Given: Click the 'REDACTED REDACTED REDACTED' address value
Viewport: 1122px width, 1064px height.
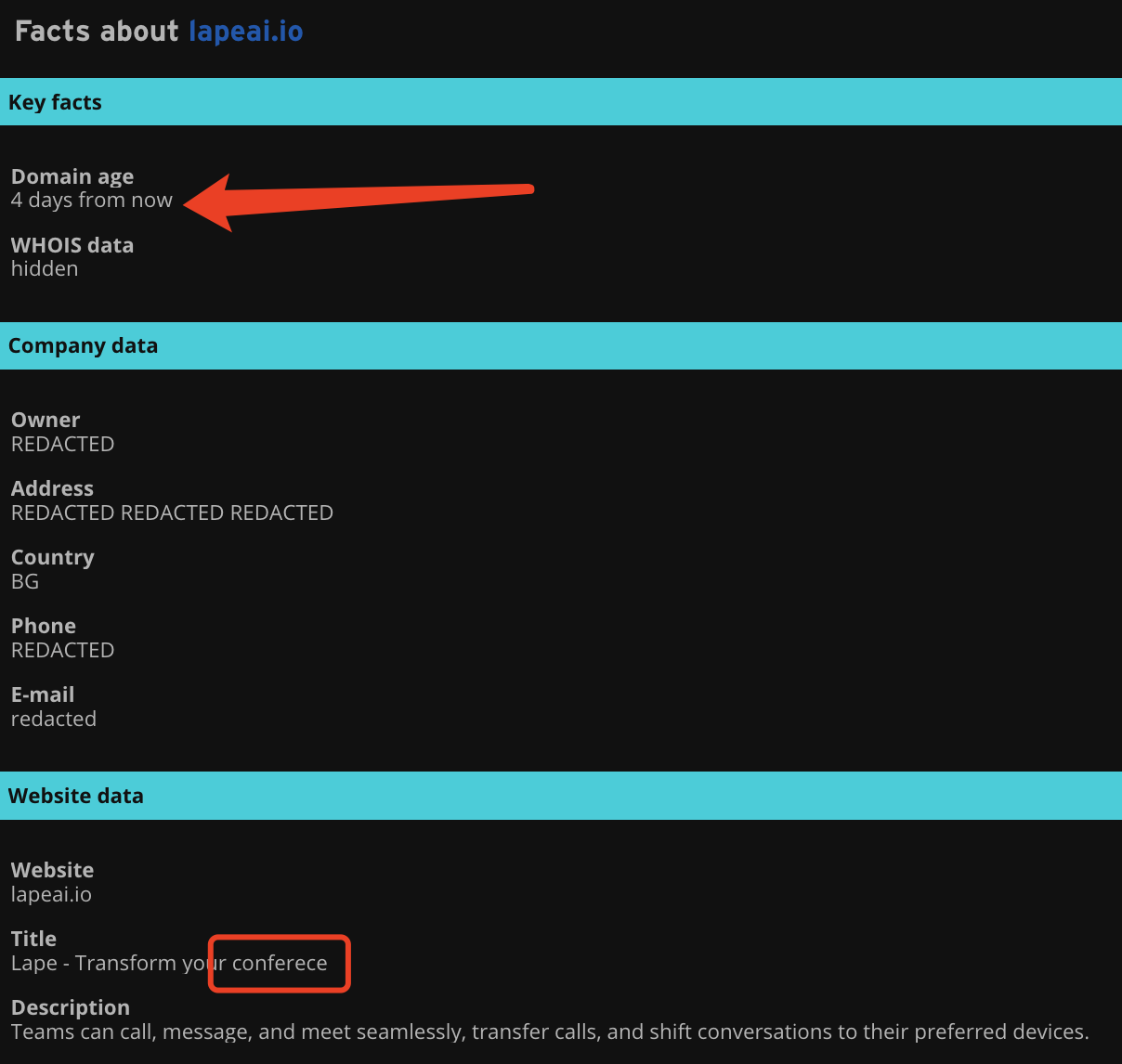Looking at the screenshot, I should click(x=172, y=513).
